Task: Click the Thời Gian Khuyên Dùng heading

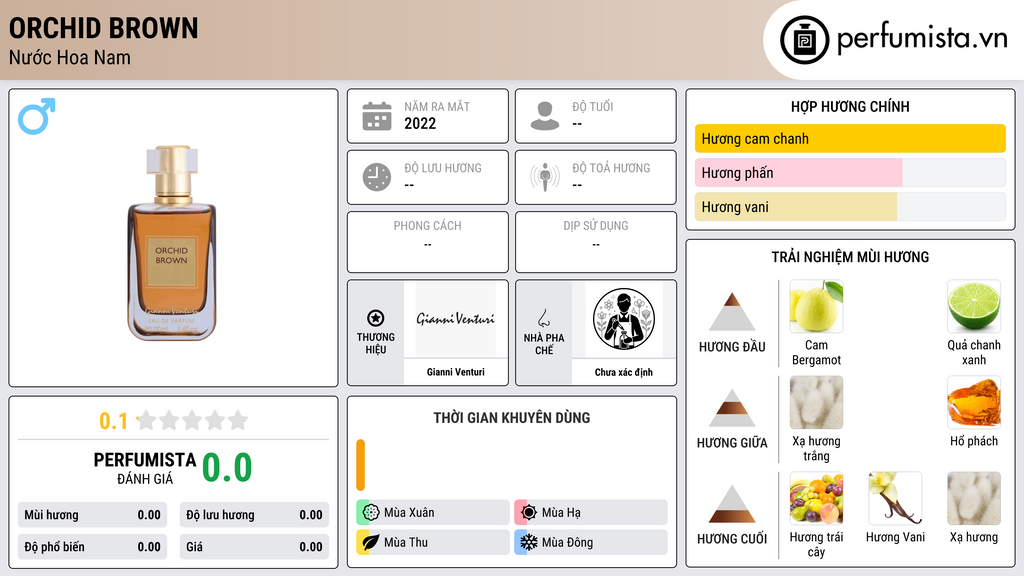Action: (511, 417)
